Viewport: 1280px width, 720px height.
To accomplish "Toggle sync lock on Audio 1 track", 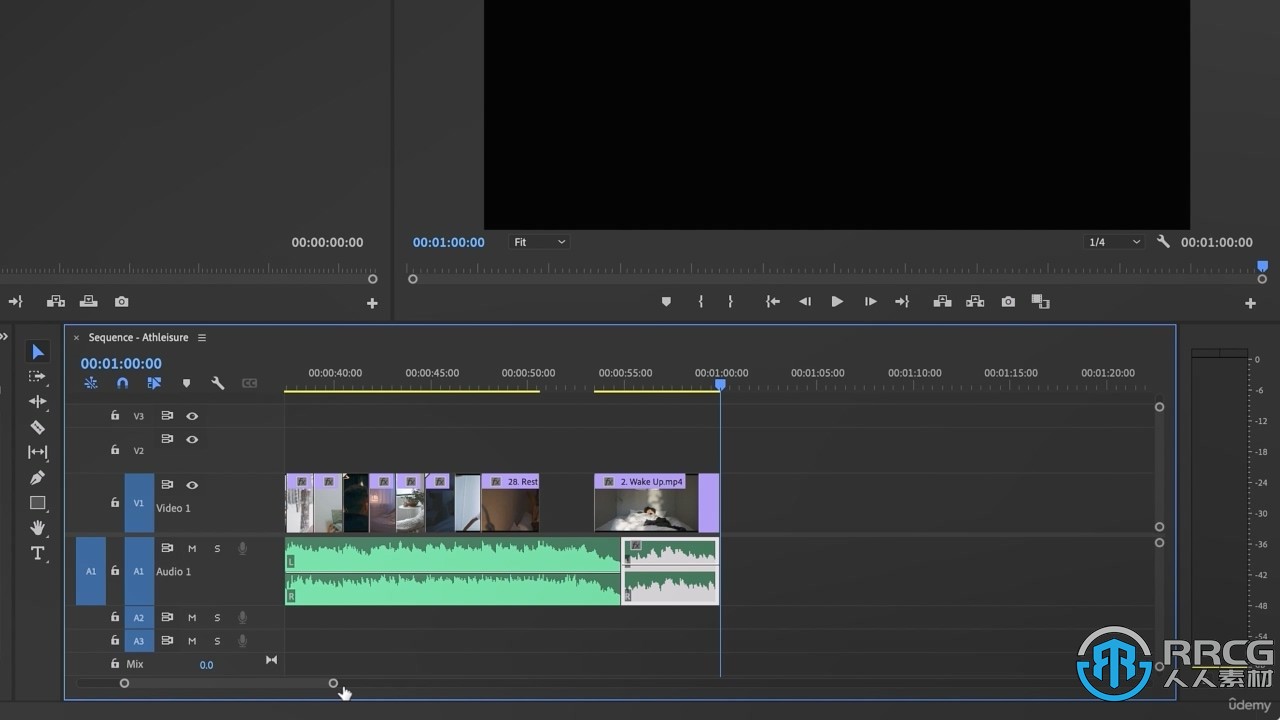I will (x=167, y=548).
